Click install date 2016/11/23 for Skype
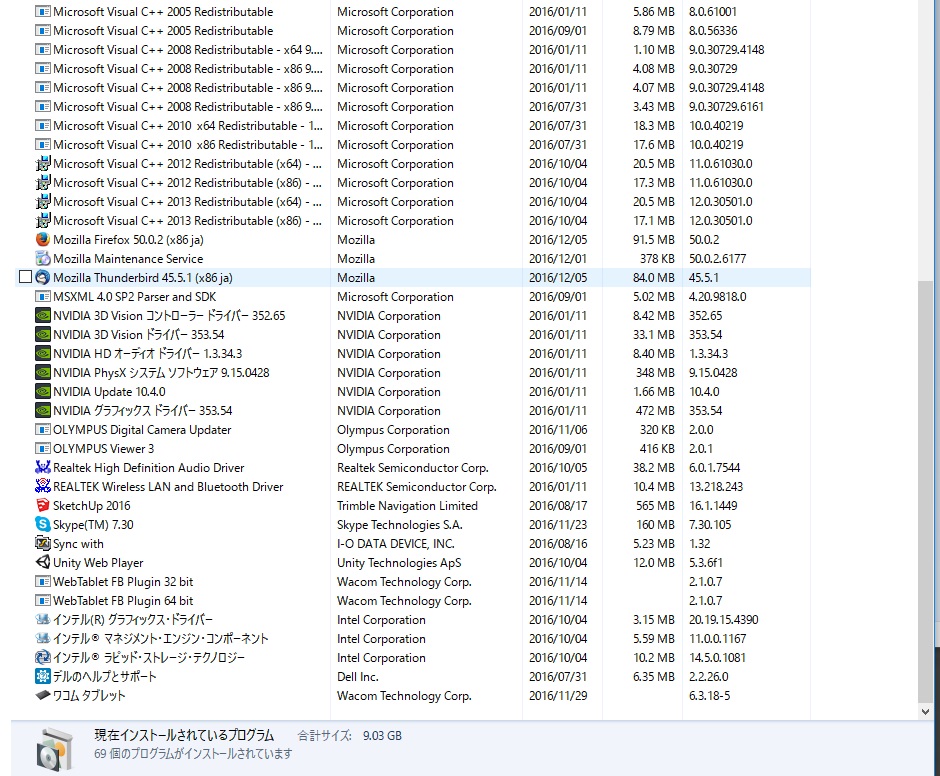 [x=558, y=525]
